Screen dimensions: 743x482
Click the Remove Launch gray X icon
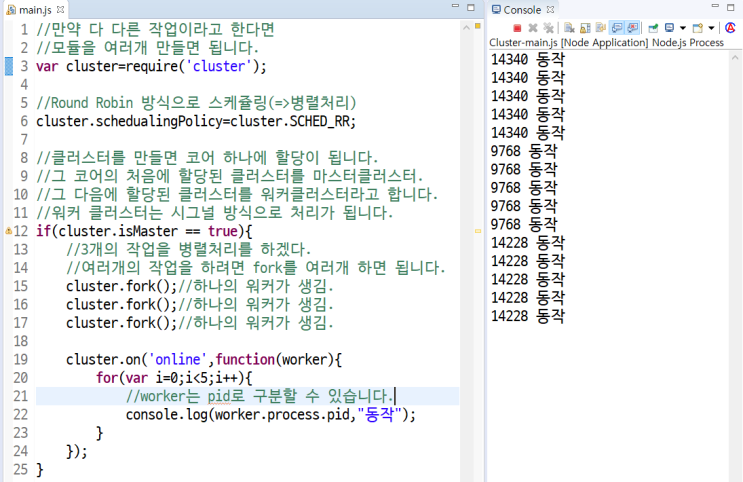coord(533,28)
